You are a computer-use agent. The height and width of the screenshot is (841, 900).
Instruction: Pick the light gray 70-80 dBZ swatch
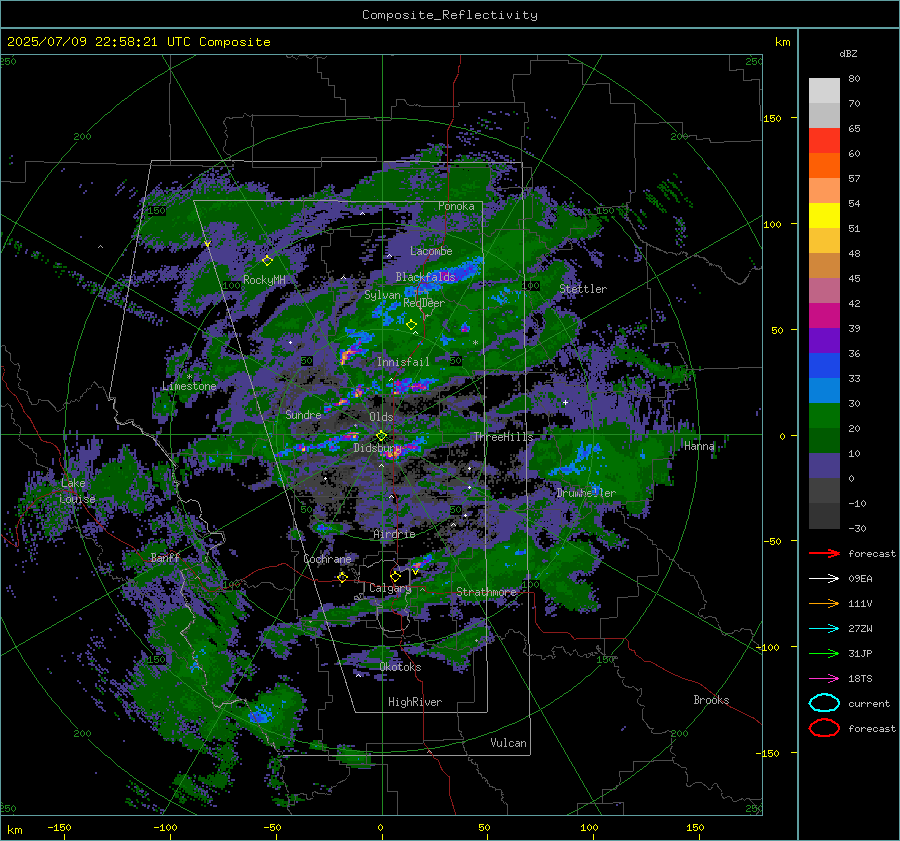tap(824, 91)
